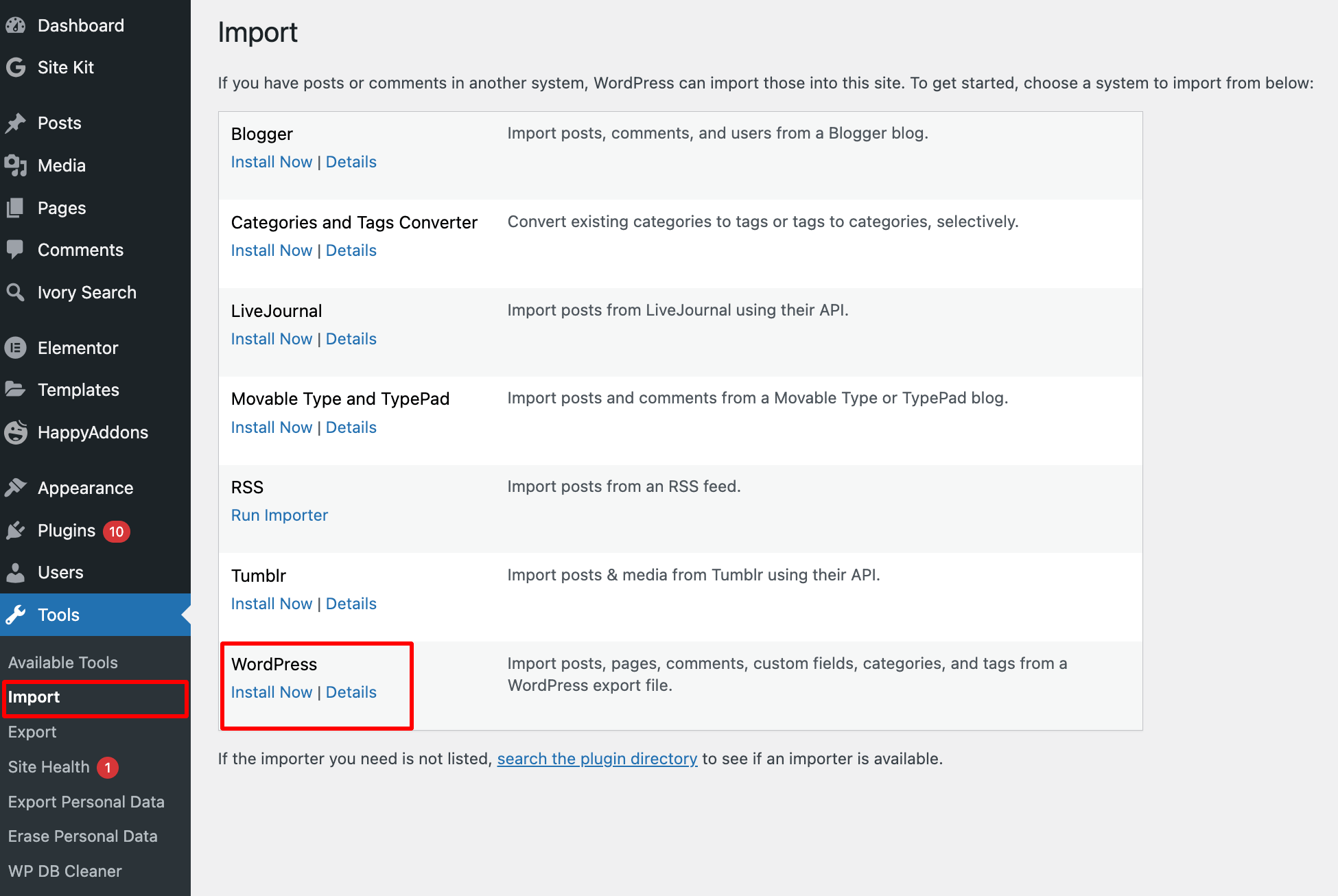This screenshot has height=896, width=1338.
Task: Click the Media library icon
Action: [x=15, y=166]
